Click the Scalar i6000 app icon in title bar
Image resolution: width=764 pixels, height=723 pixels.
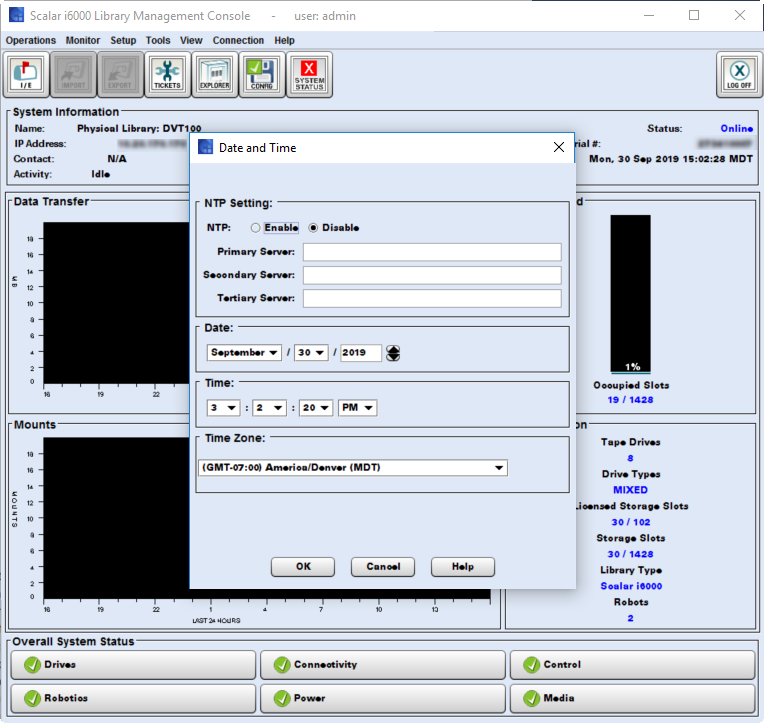point(17,15)
